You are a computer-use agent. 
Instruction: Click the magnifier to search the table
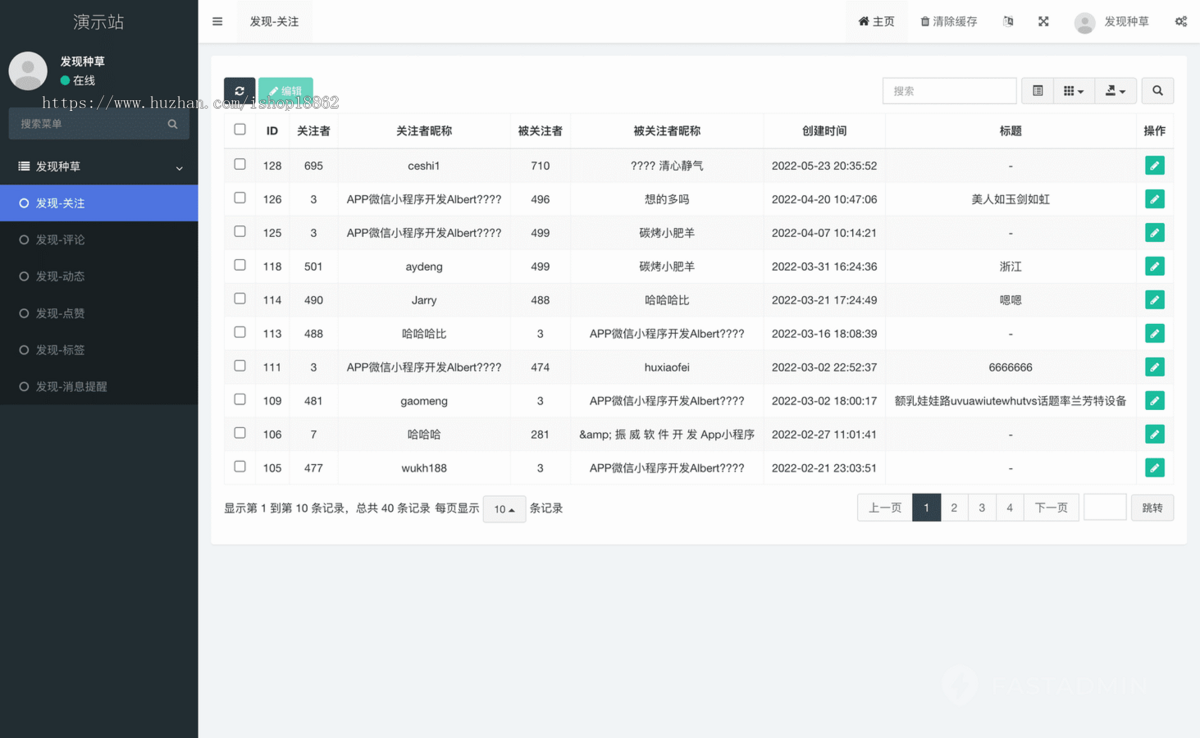(x=1157, y=90)
